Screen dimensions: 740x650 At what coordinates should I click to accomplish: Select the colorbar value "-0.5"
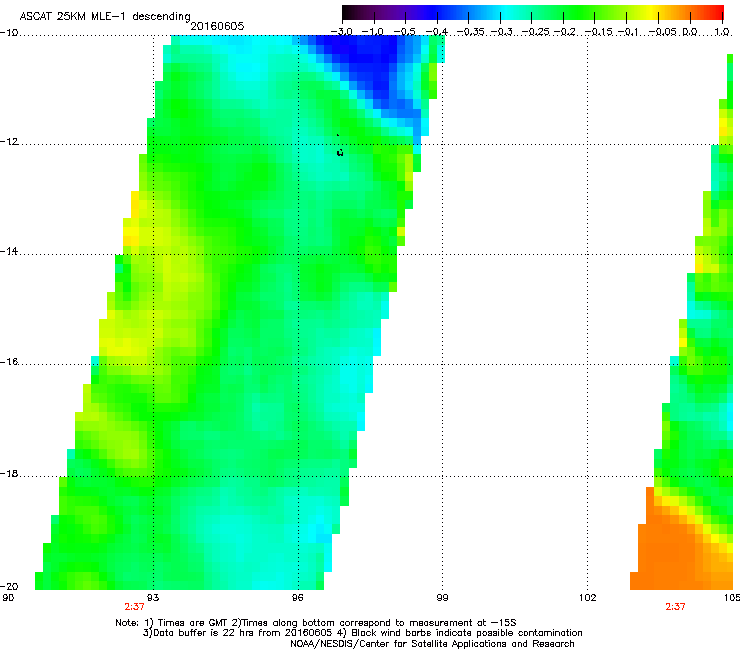click(x=404, y=32)
